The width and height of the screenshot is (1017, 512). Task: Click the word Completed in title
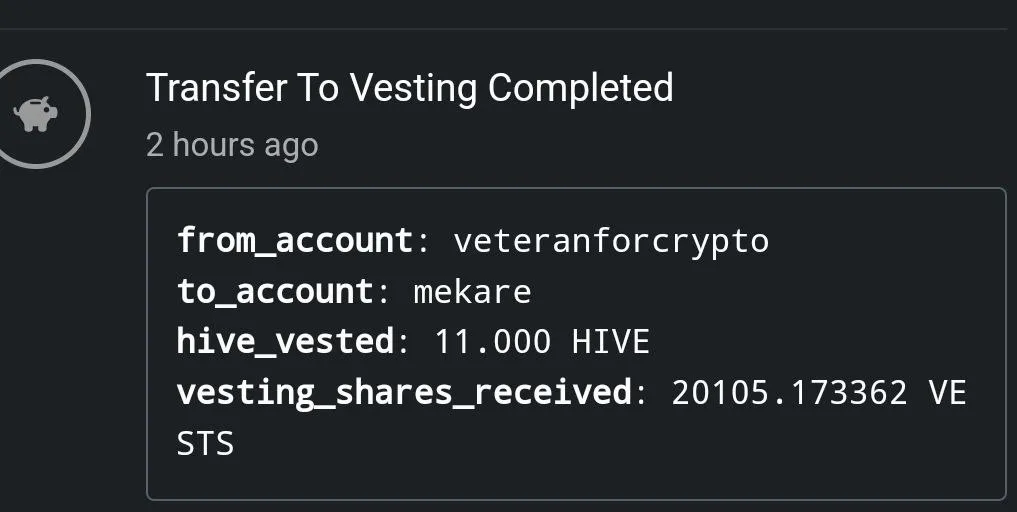(x=581, y=89)
